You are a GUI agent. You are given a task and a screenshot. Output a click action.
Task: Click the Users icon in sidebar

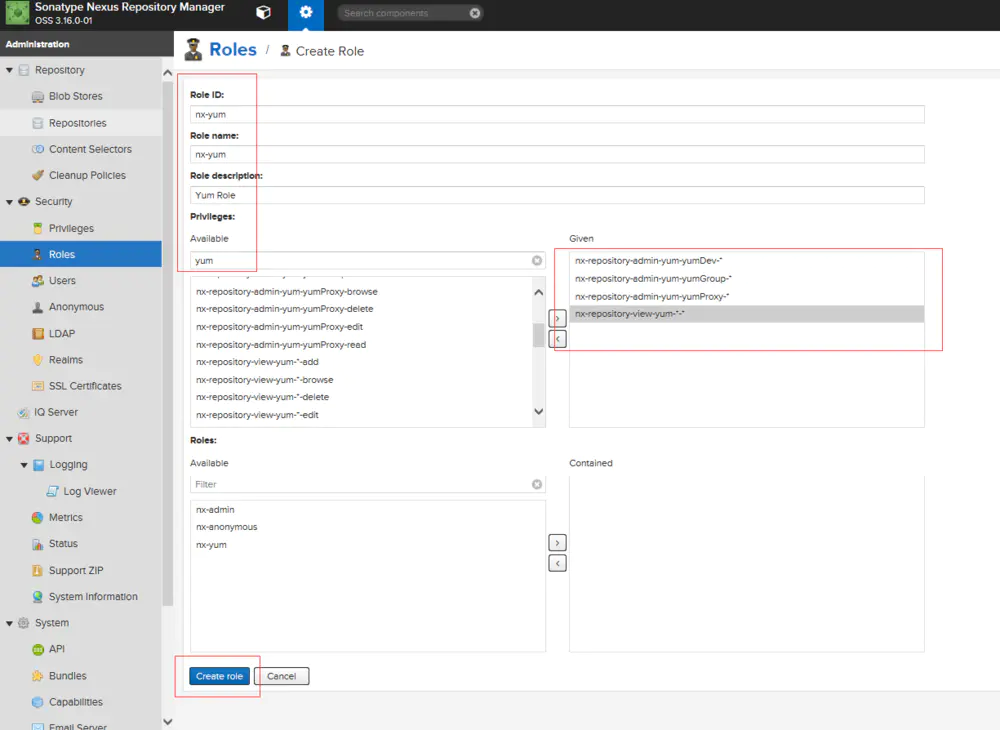pyautogui.click(x=38, y=281)
